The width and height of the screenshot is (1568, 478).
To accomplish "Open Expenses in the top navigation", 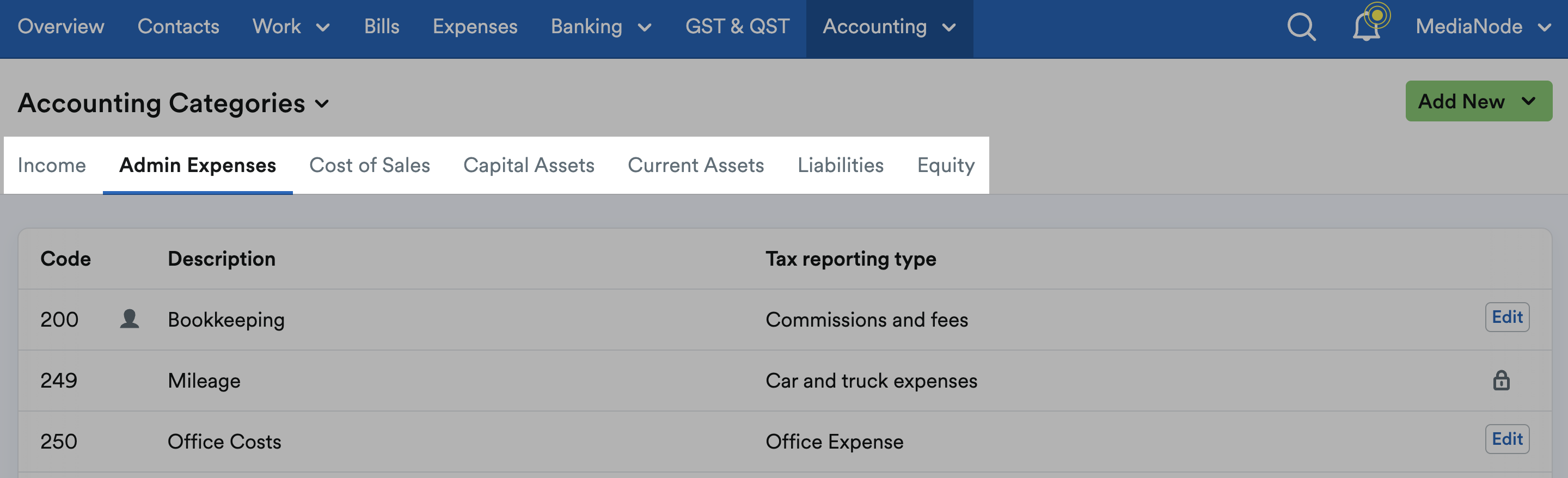I will pyautogui.click(x=475, y=27).
